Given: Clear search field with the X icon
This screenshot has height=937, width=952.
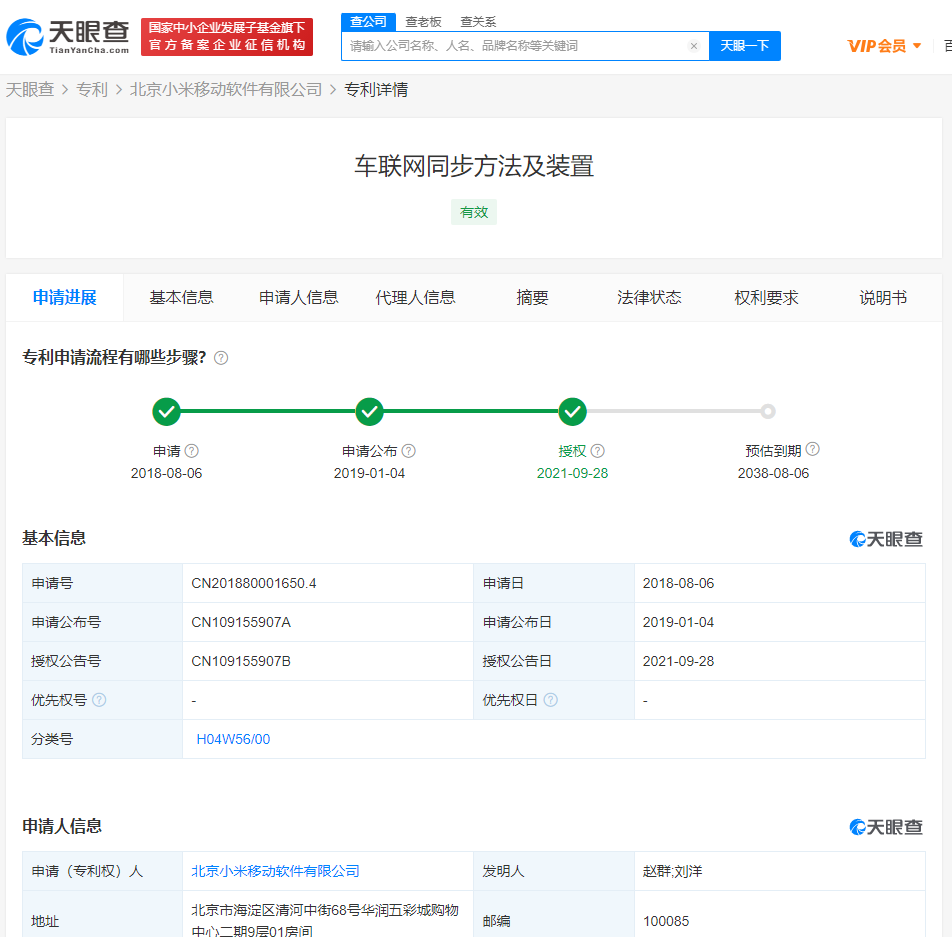Looking at the screenshot, I should pos(694,46).
